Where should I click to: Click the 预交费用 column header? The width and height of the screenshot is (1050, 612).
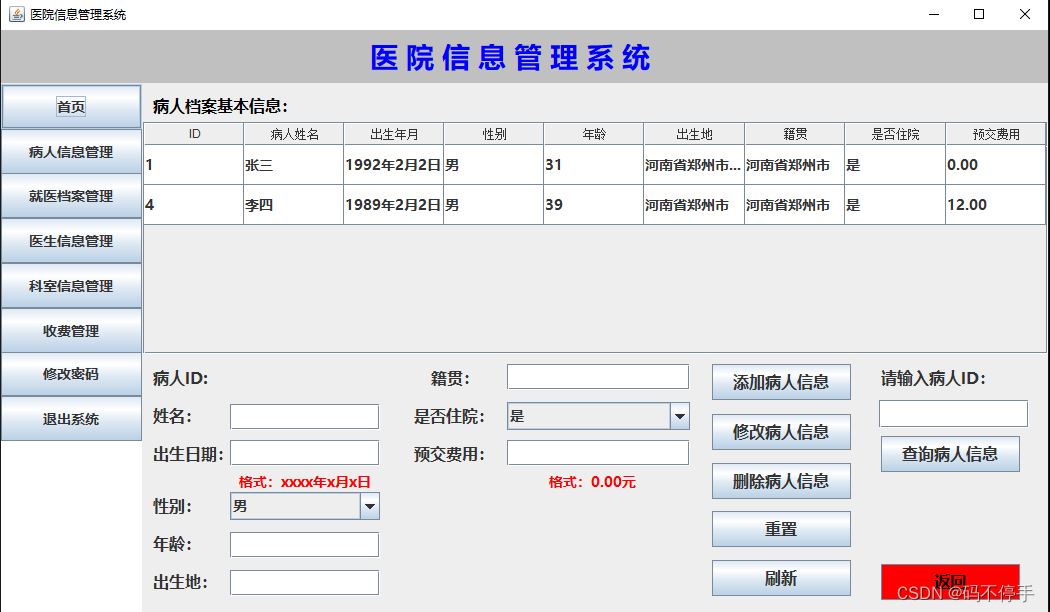pyautogui.click(x=996, y=134)
